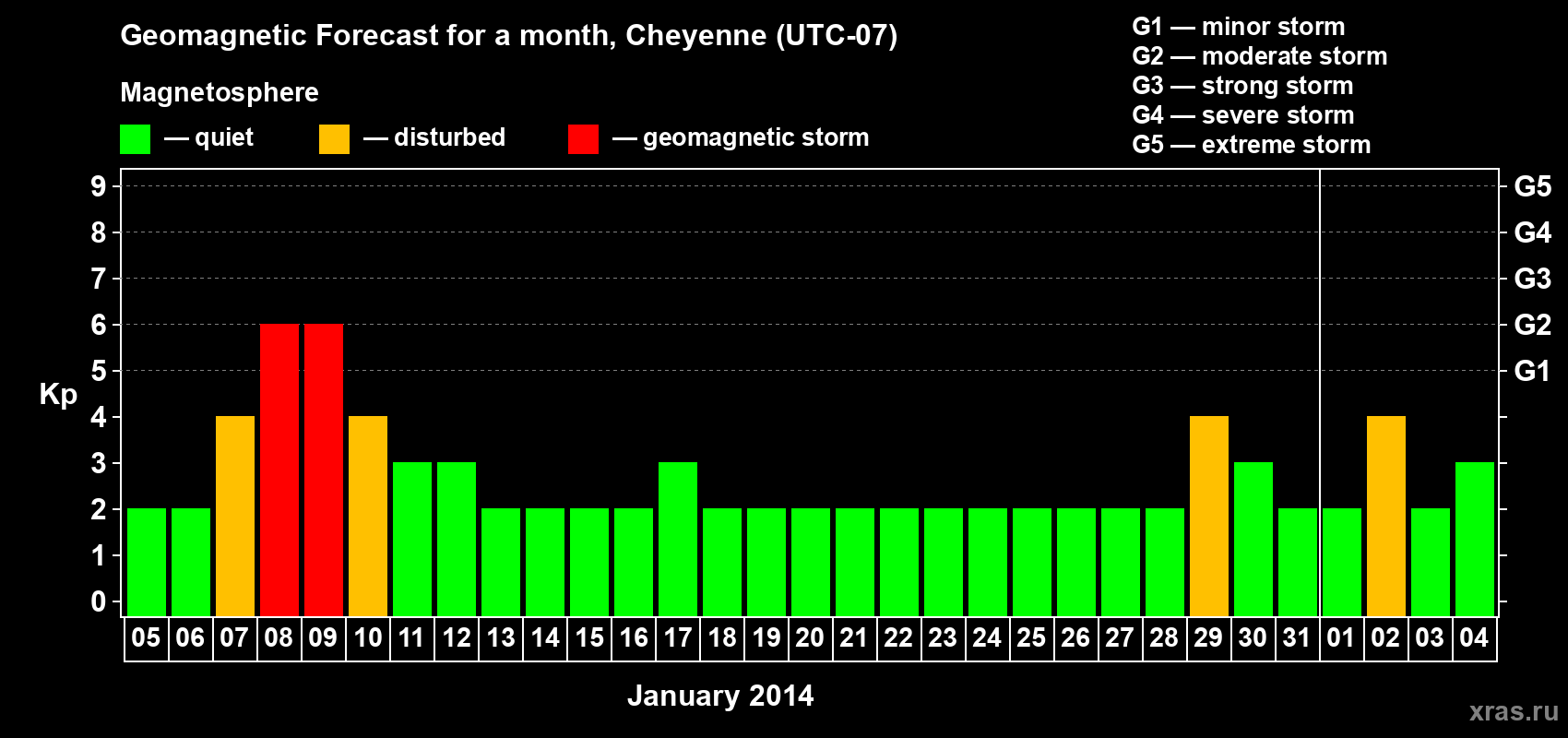Viewport: 1568px width, 738px height.
Task: Click the green quiet legend swatch
Action: pos(135,139)
